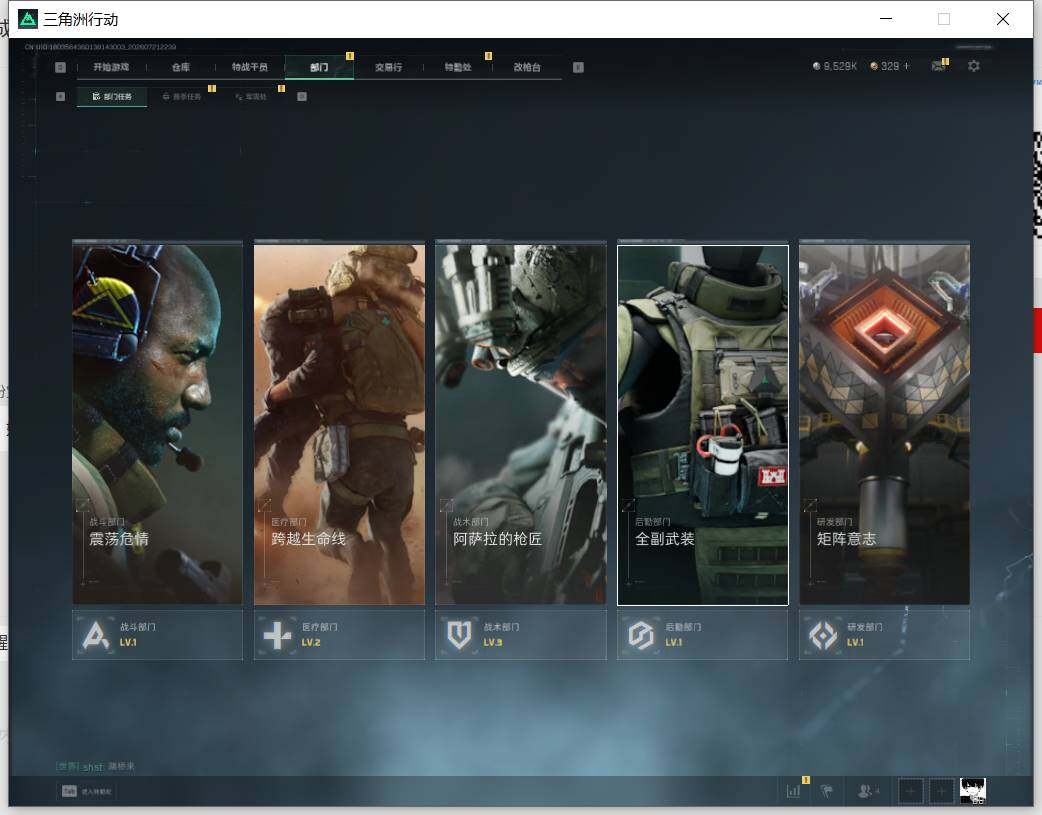The height and width of the screenshot is (815, 1042).
Task: Open the 全副武装 logistics department card
Action: coord(703,425)
